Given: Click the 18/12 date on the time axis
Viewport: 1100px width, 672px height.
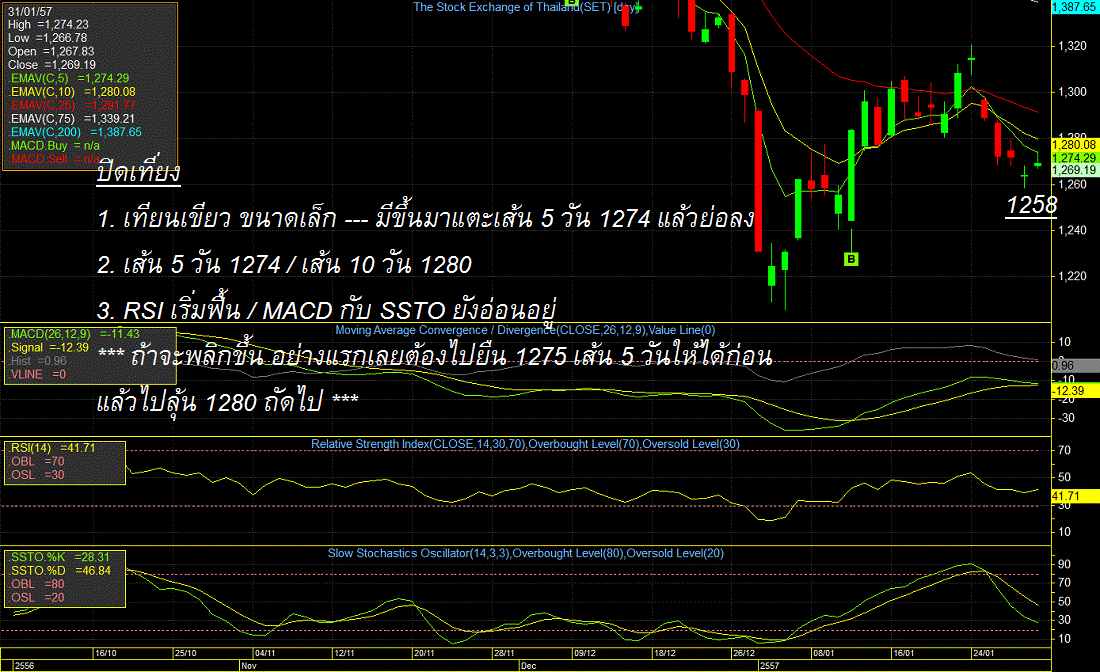Looking at the screenshot, I should (664, 653).
